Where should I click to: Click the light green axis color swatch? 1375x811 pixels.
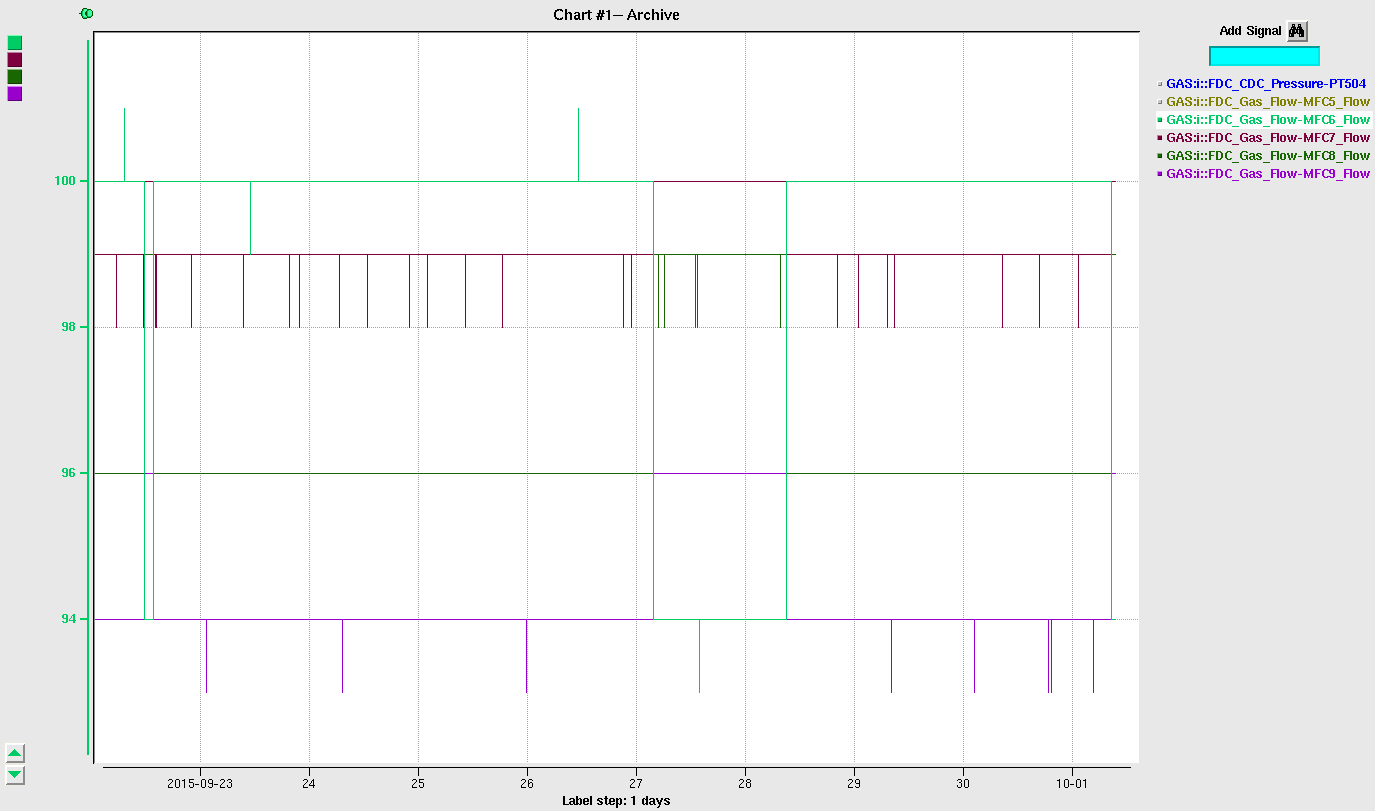(15, 43)
